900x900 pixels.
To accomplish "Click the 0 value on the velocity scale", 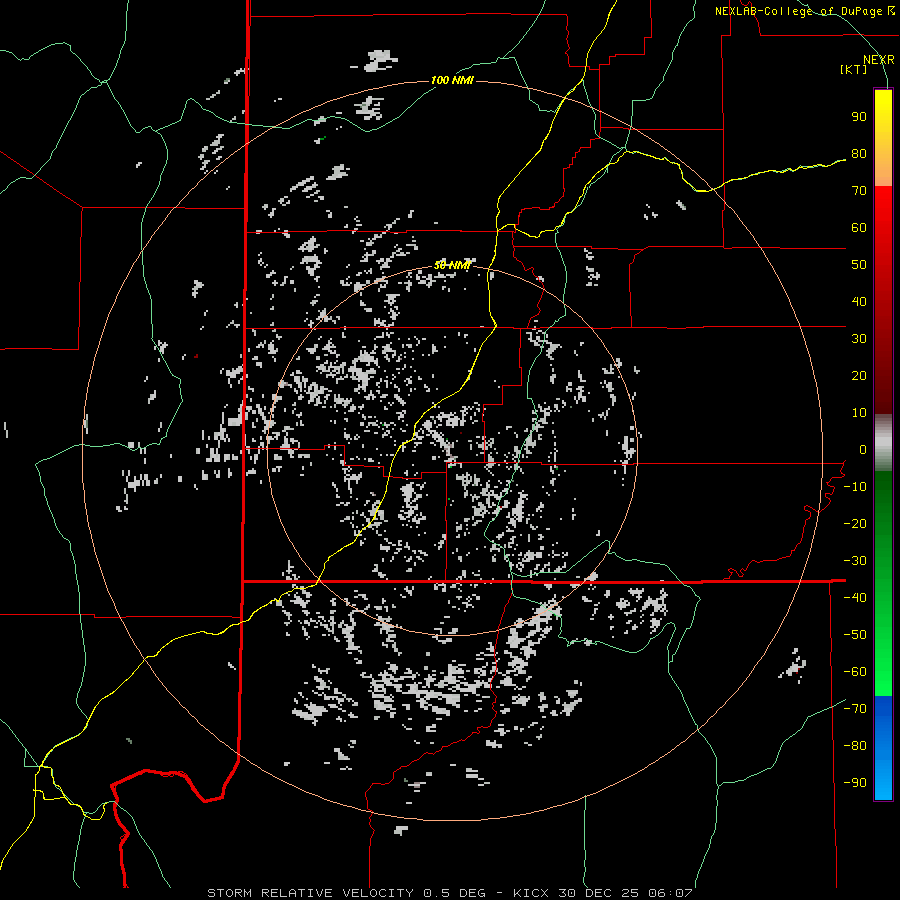I will pos(863,450).
